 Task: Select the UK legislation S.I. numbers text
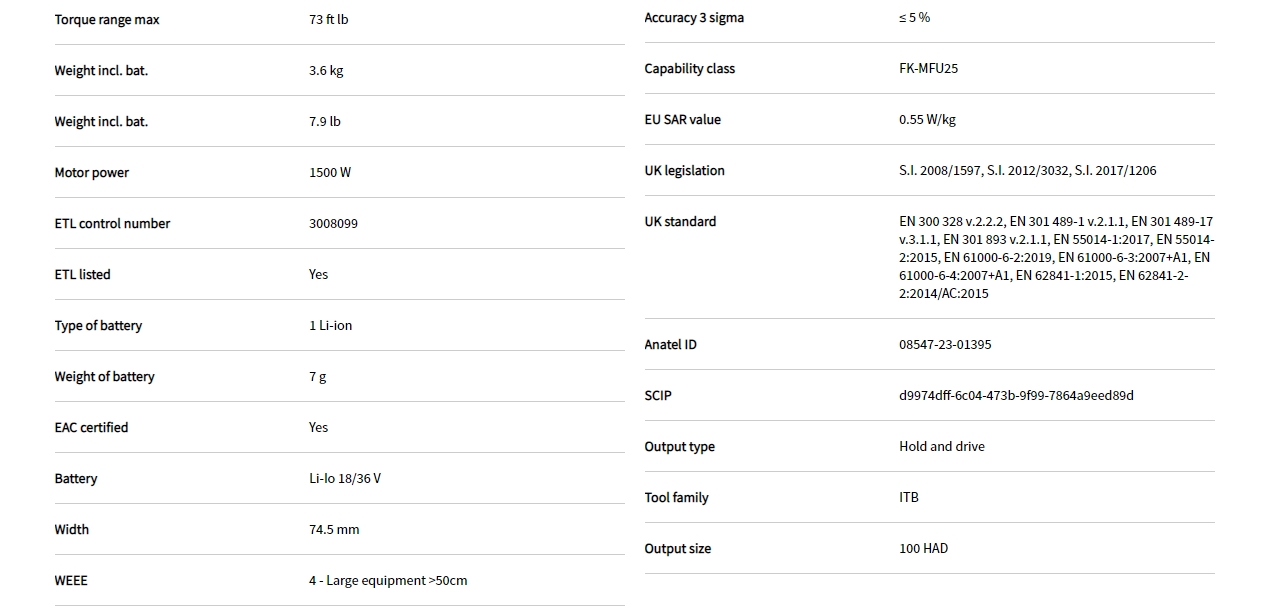tap(1027, 171)
